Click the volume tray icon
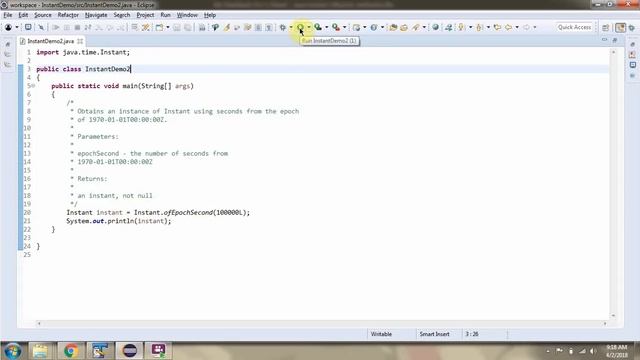This screenshot has width=640, height=360. pyautogui.click(x=593, y=351)
